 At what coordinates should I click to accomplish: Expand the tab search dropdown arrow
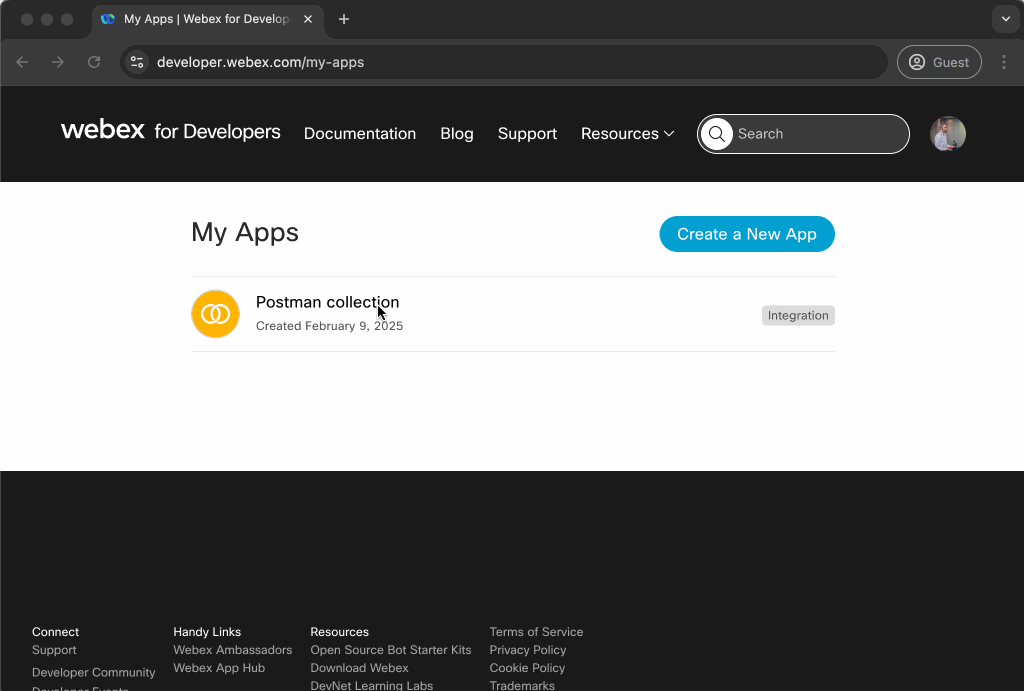point(1005,19)
